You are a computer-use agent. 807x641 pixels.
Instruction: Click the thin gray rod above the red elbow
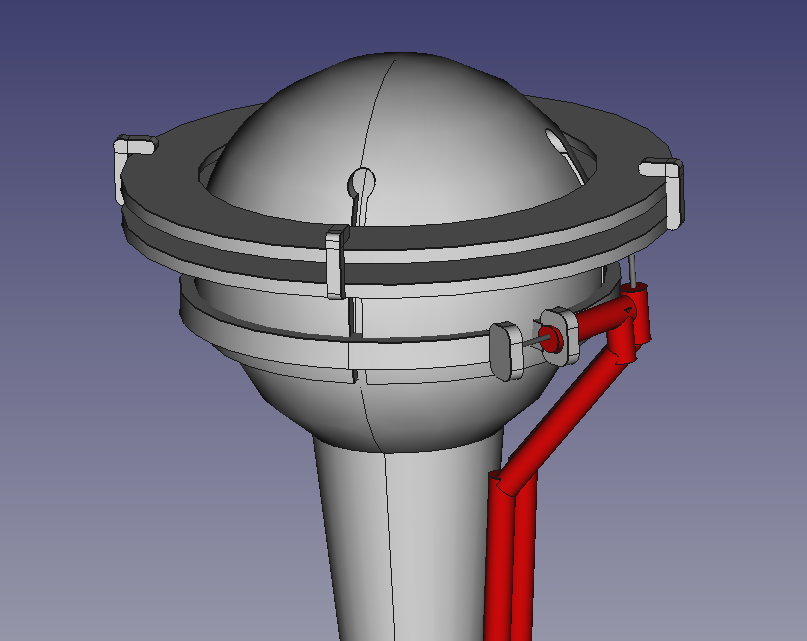(633, 270)
